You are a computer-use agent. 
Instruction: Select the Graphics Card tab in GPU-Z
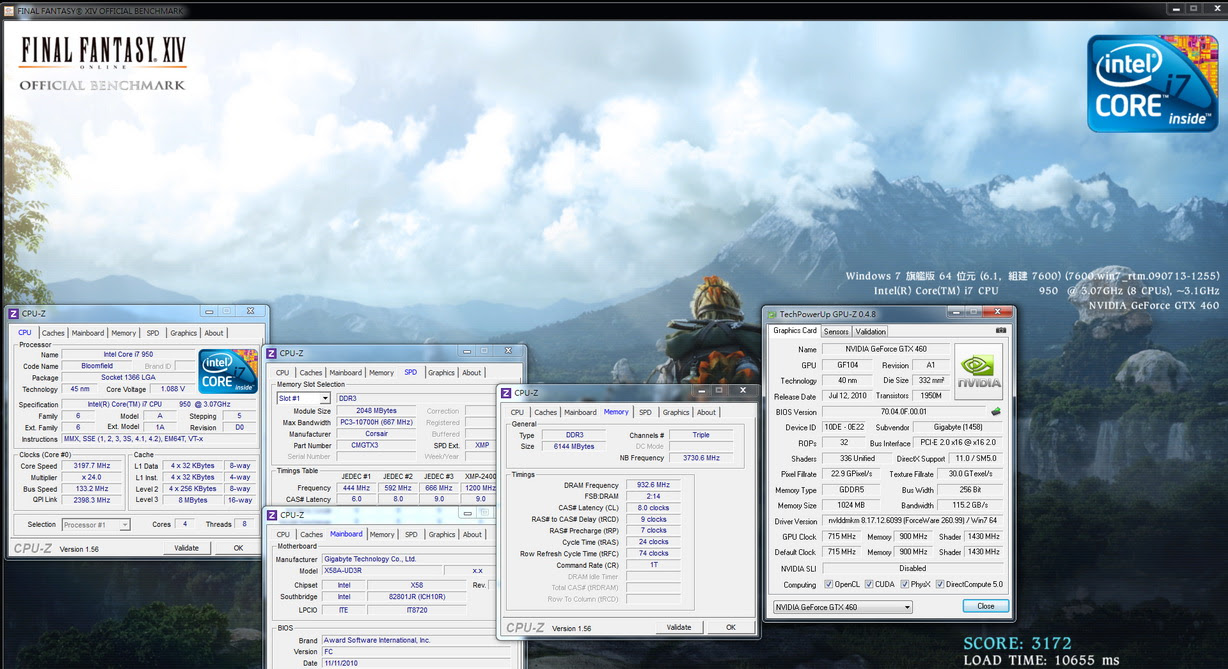(x=795, y=331)
